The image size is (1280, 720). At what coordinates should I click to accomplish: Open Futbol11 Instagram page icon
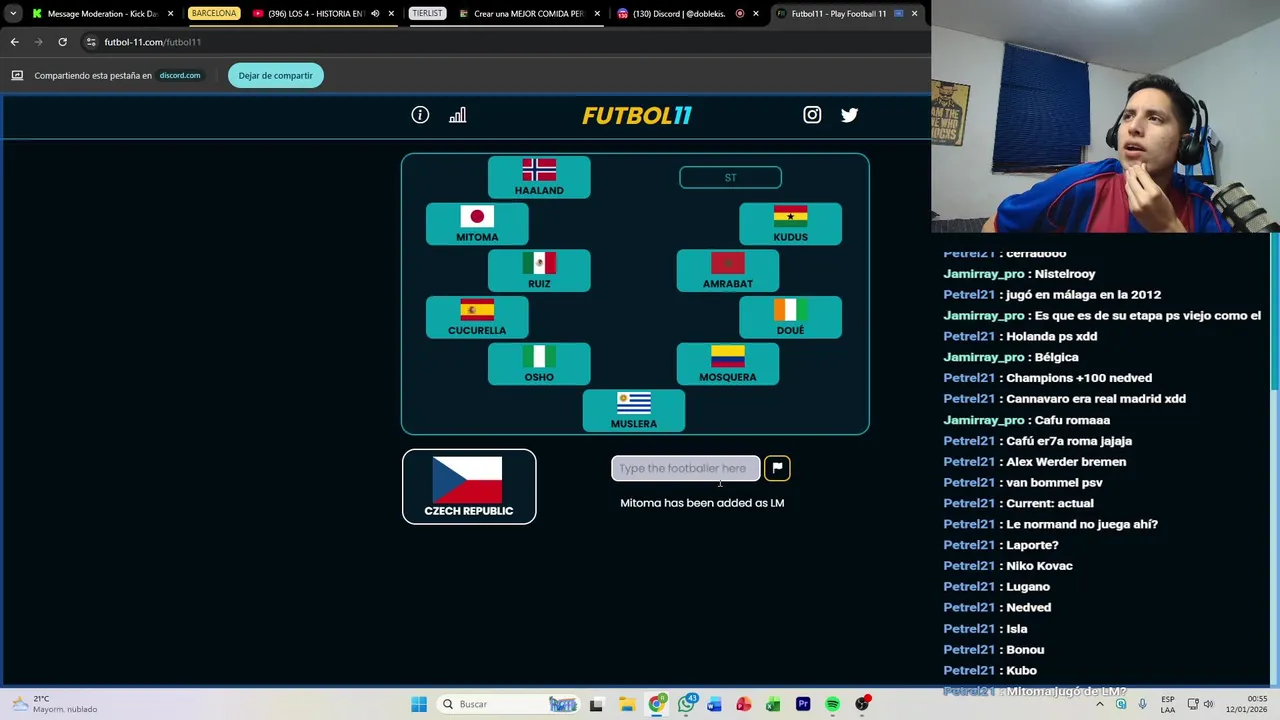point(812,115)
